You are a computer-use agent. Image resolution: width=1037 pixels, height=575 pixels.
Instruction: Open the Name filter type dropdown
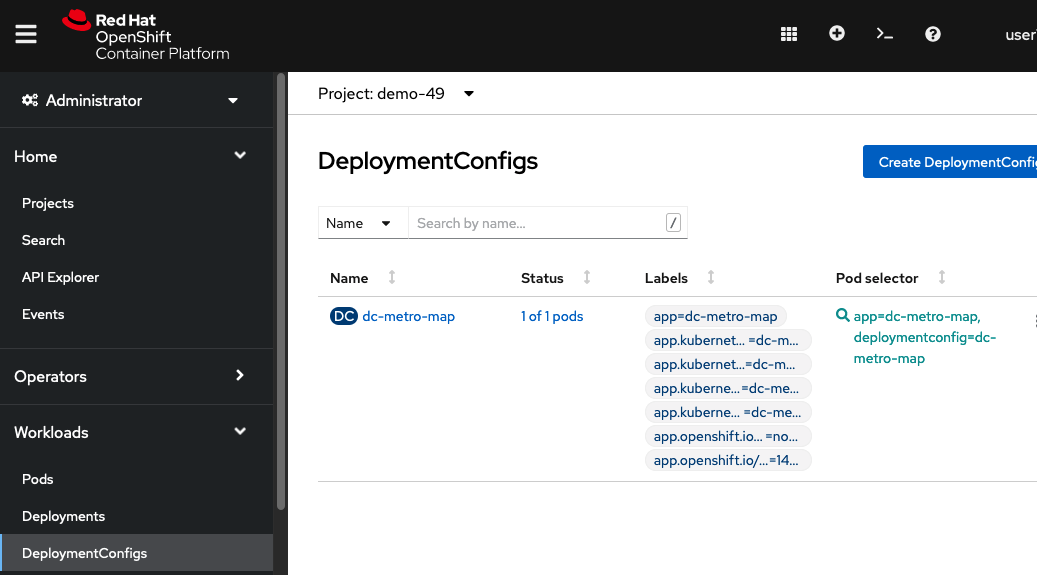pos(363,223)
